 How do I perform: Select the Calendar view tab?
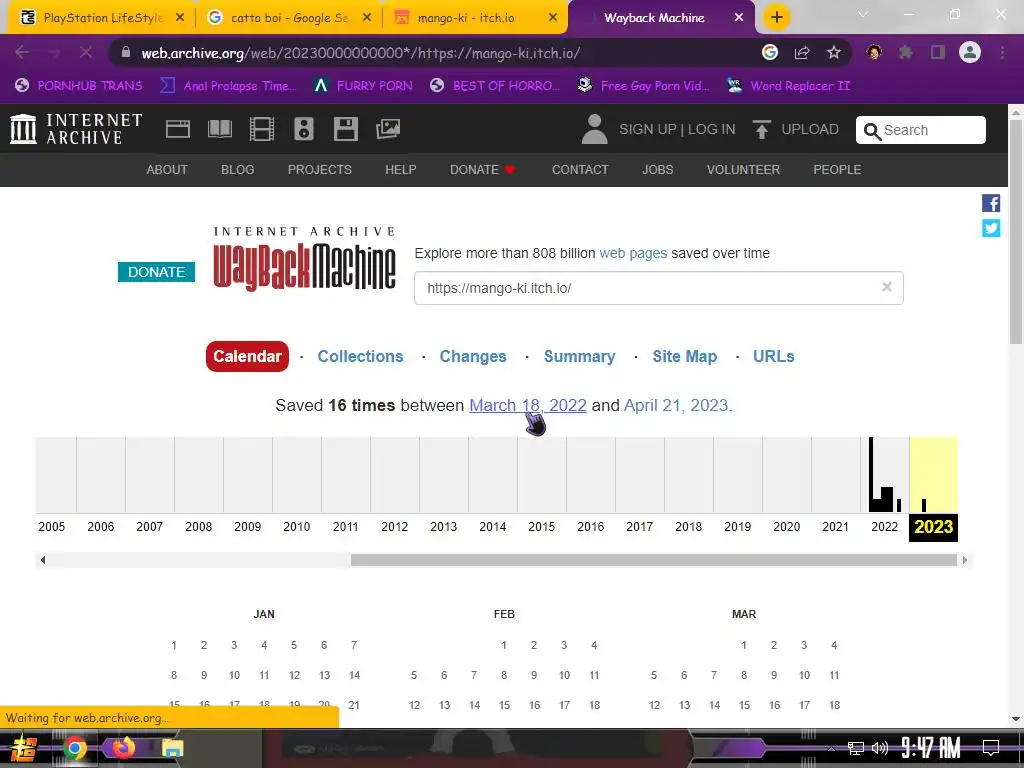247,356
